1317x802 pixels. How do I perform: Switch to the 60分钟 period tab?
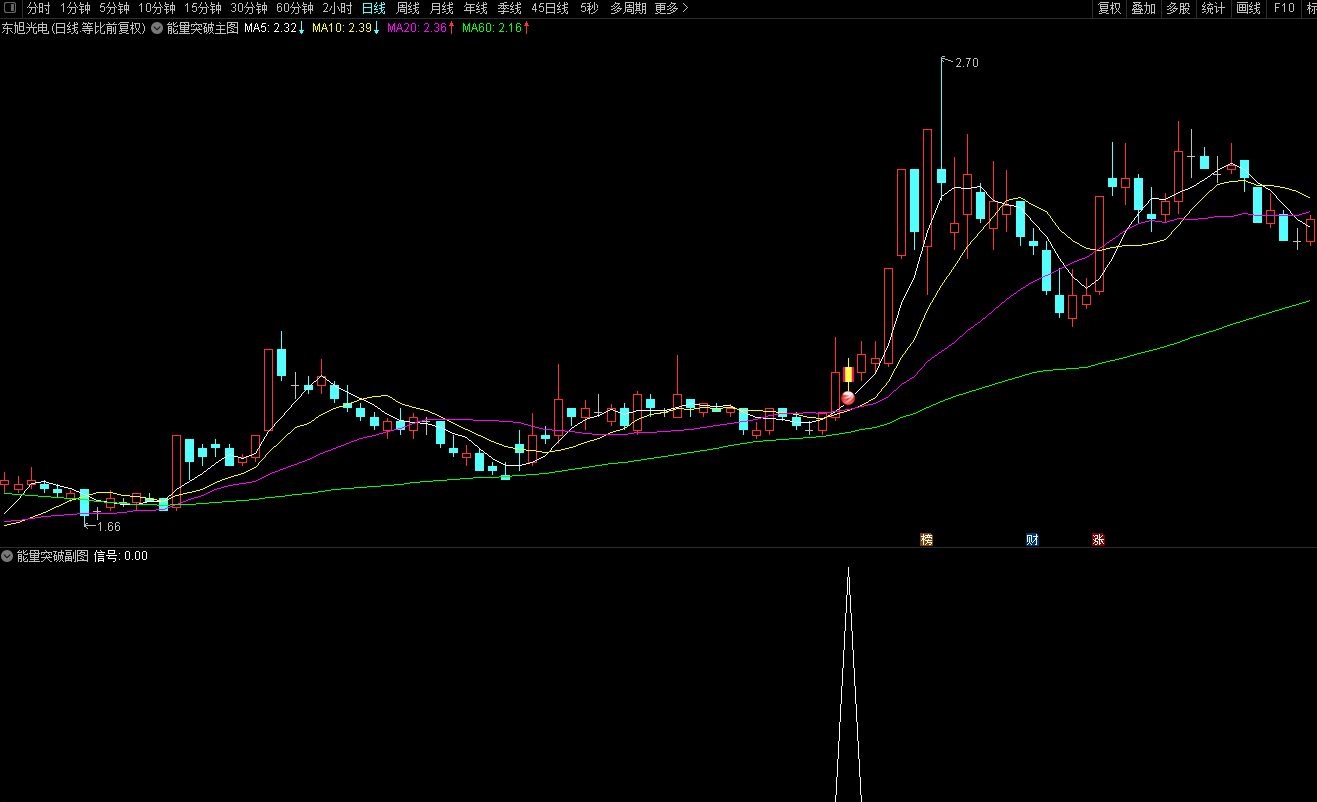coord(295,8)
